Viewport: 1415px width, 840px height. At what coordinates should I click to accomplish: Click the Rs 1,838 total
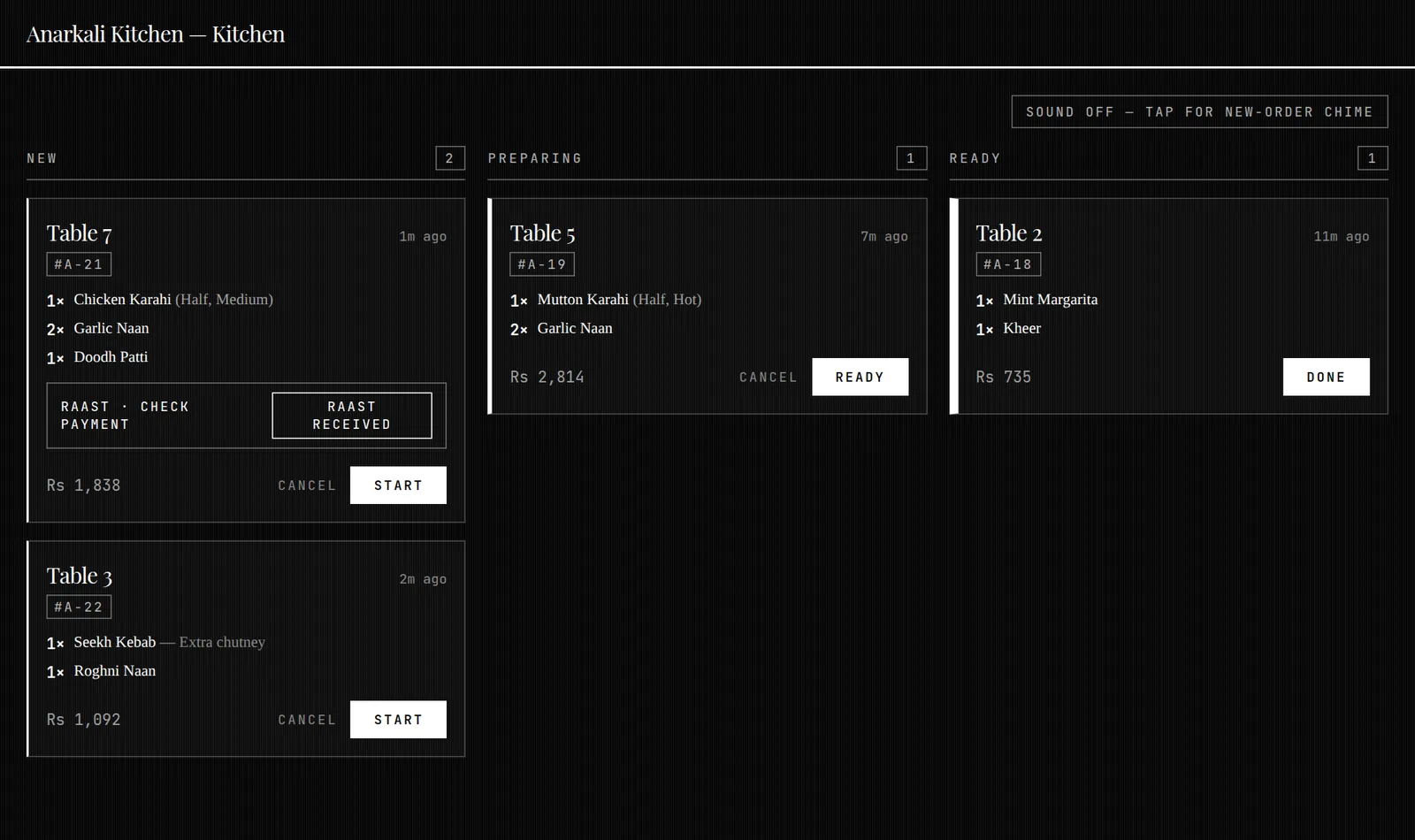[x=83, y=485]
